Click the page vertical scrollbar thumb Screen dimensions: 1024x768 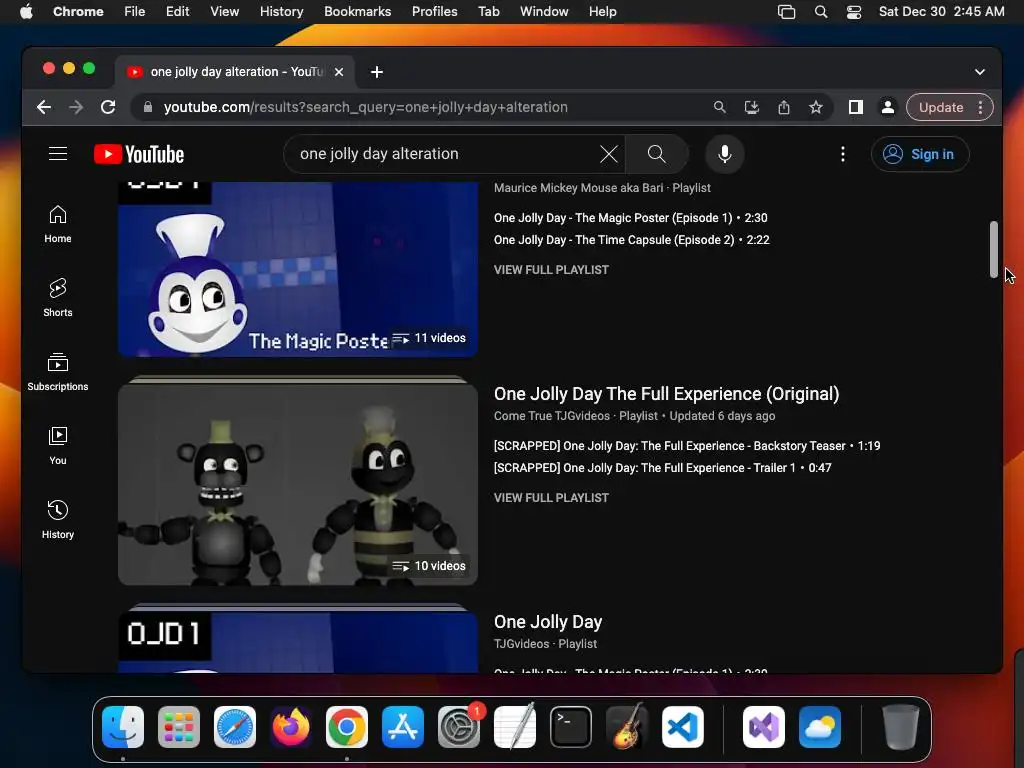point(993,249)
